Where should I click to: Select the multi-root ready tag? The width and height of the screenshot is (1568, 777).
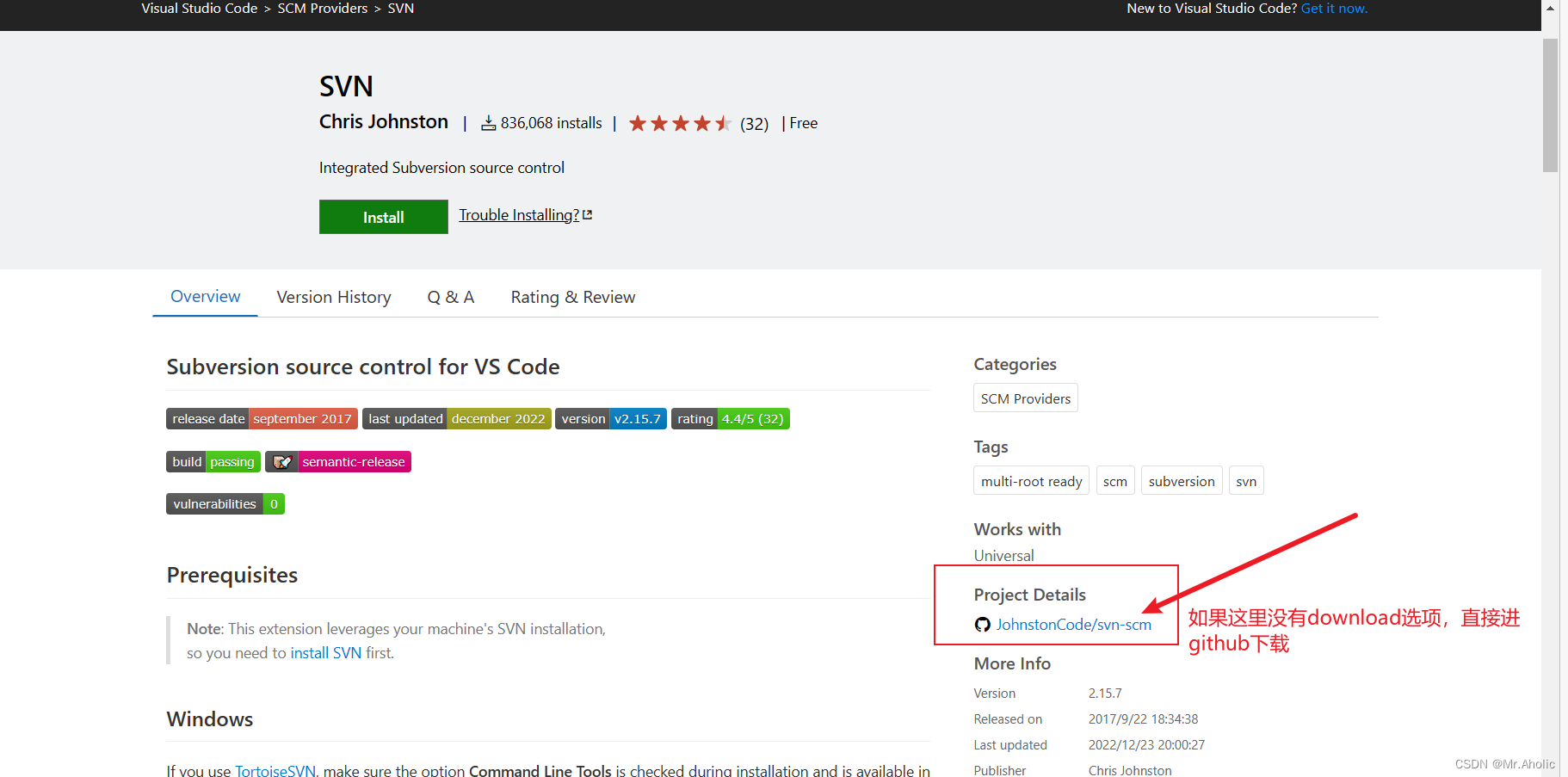1032,481
